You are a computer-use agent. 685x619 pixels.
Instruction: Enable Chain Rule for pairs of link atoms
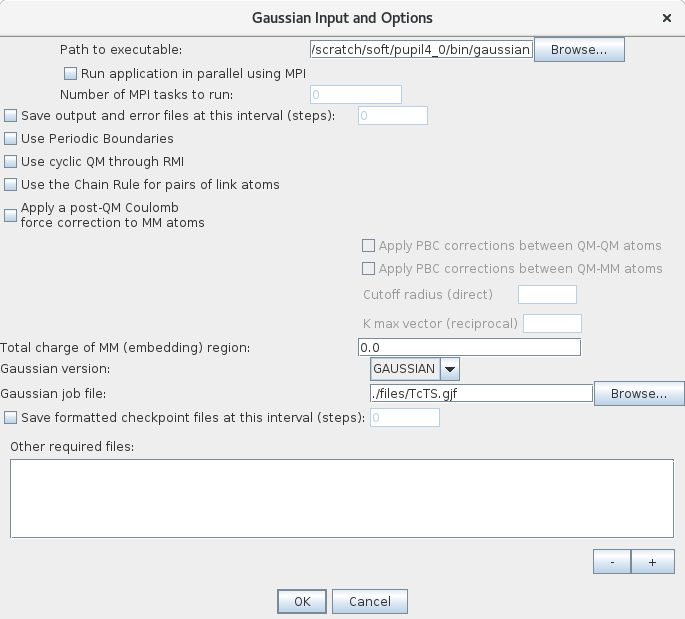pos(11,185)
